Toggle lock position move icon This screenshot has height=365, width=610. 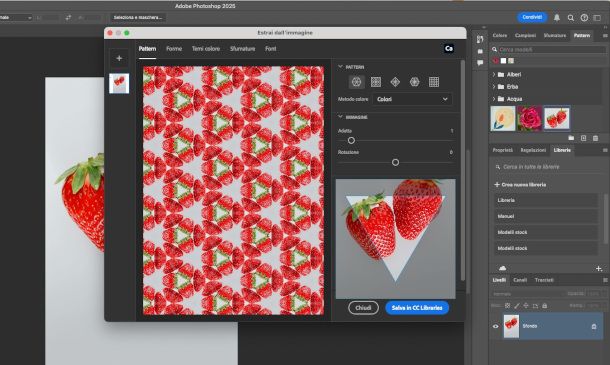pos(526,306)
